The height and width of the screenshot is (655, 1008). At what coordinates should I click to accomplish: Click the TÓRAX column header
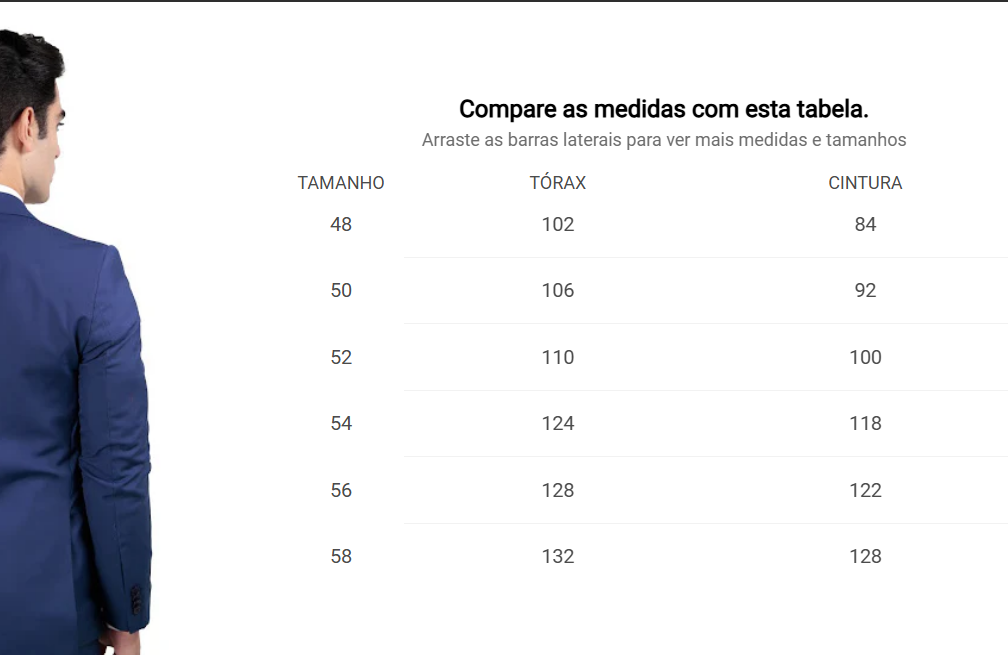pos(558,183)
